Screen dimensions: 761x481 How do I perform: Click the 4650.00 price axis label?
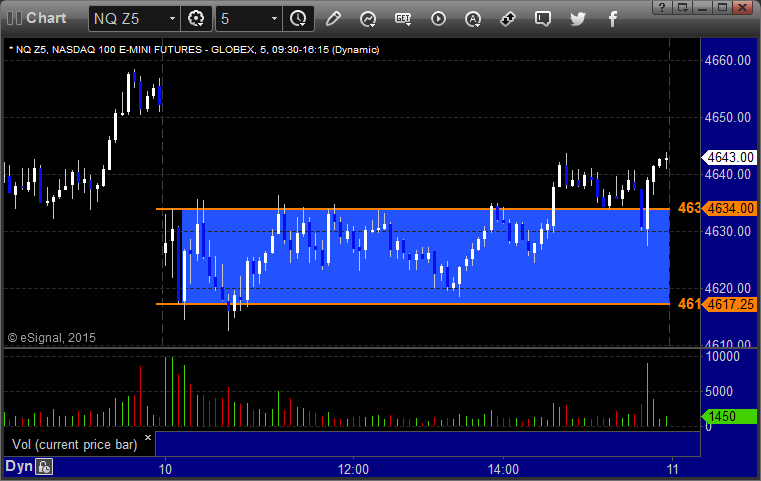click(728, 117)
